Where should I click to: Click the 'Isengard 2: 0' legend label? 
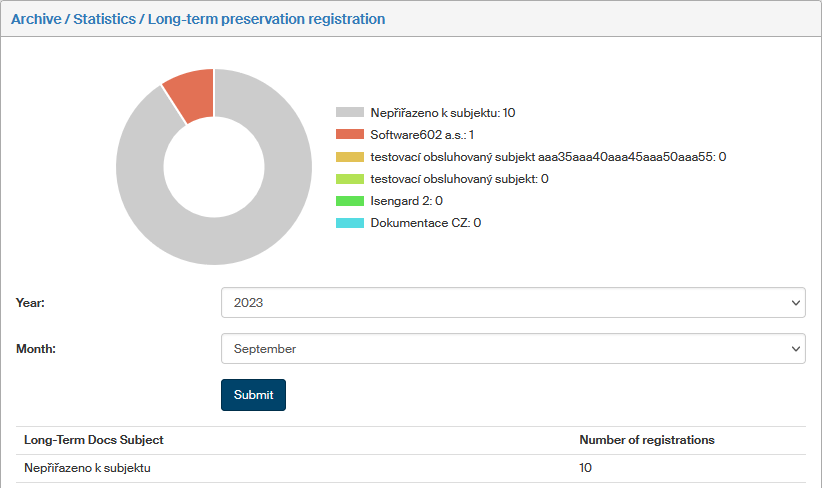pyautogui.click(x=406, y=201)
